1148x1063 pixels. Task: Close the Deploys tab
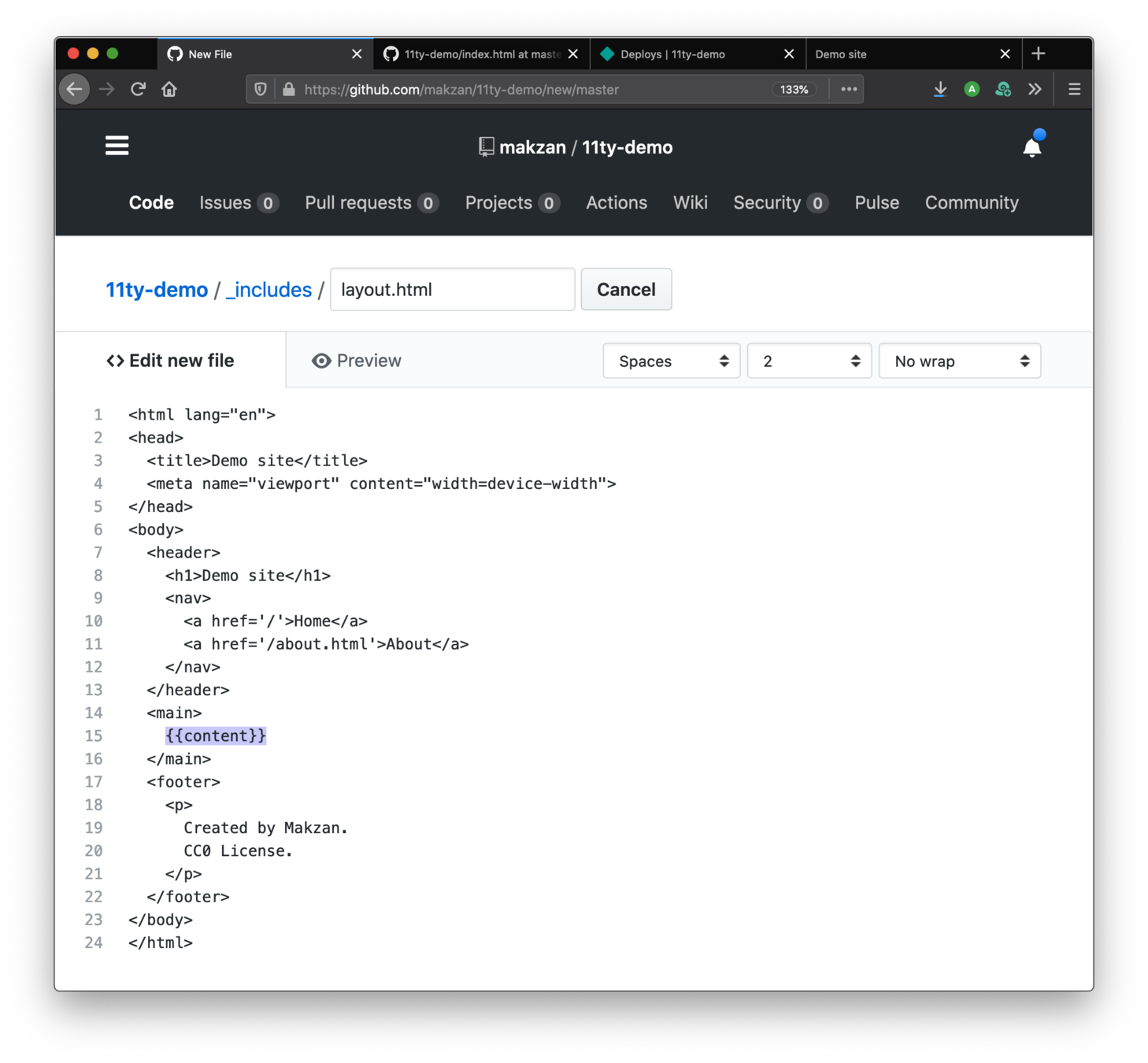pyautogui.click(x=789, y=54)
